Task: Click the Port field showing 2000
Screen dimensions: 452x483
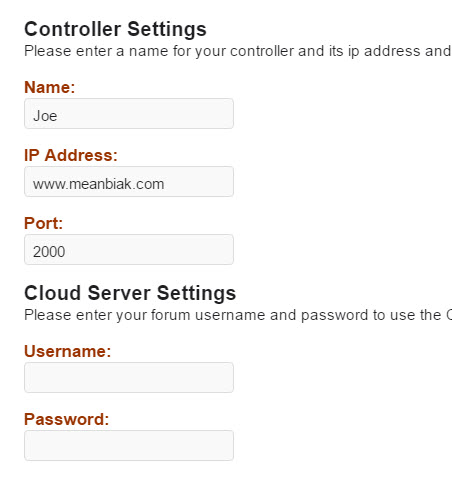Action: click(x=129, y=250)
